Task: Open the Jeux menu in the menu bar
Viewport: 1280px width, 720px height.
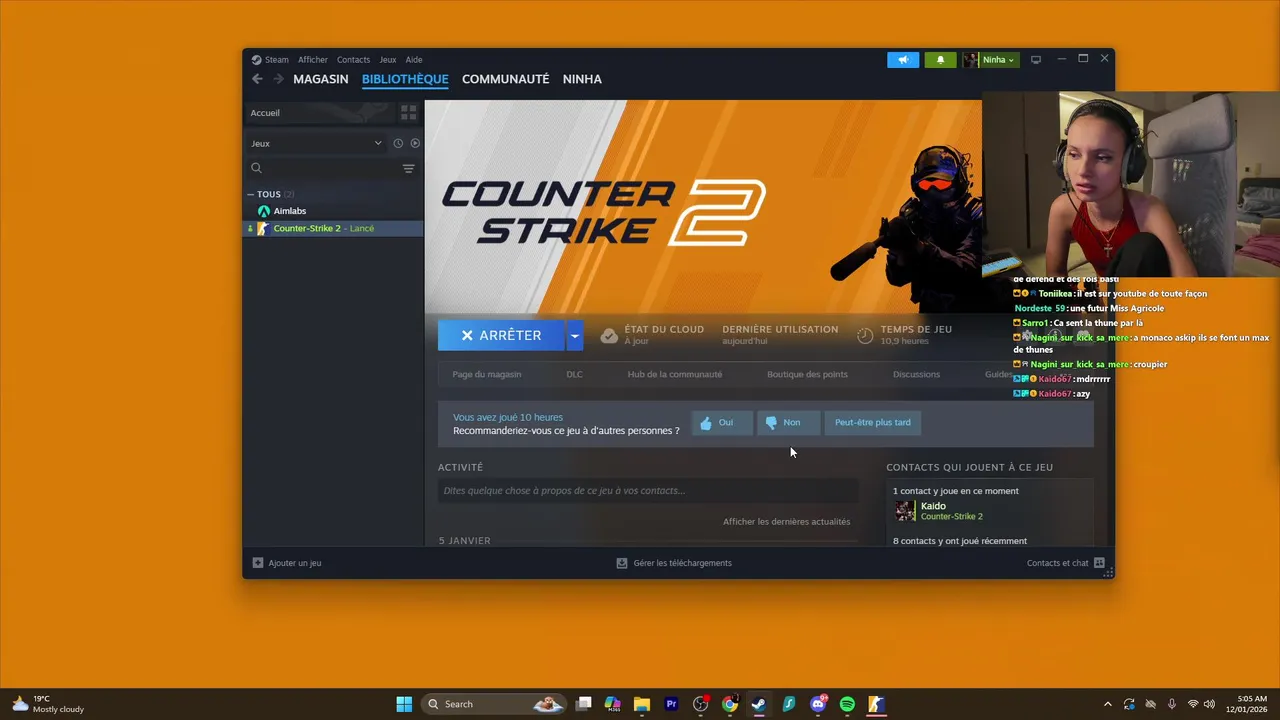Action: pos(387,60)
